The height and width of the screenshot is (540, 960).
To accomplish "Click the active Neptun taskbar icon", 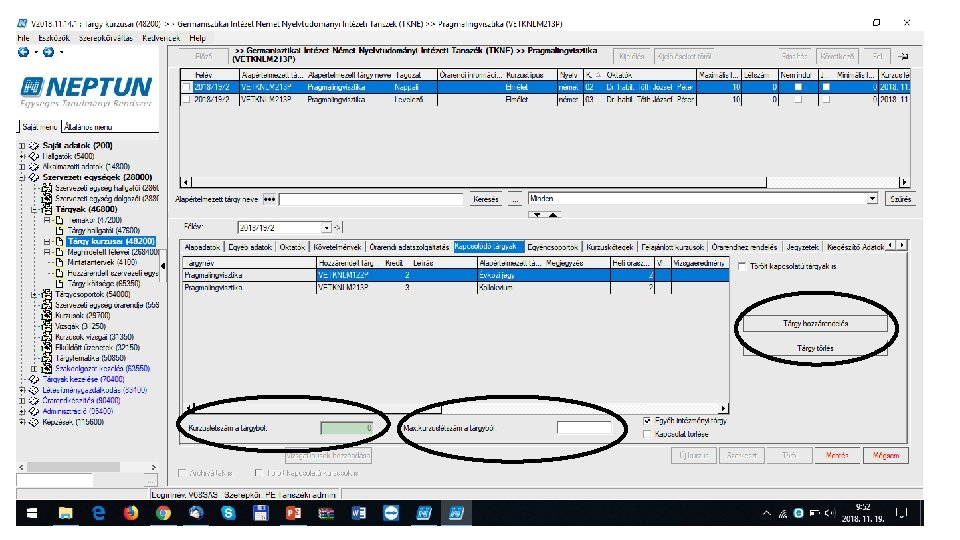I will 456,513.
